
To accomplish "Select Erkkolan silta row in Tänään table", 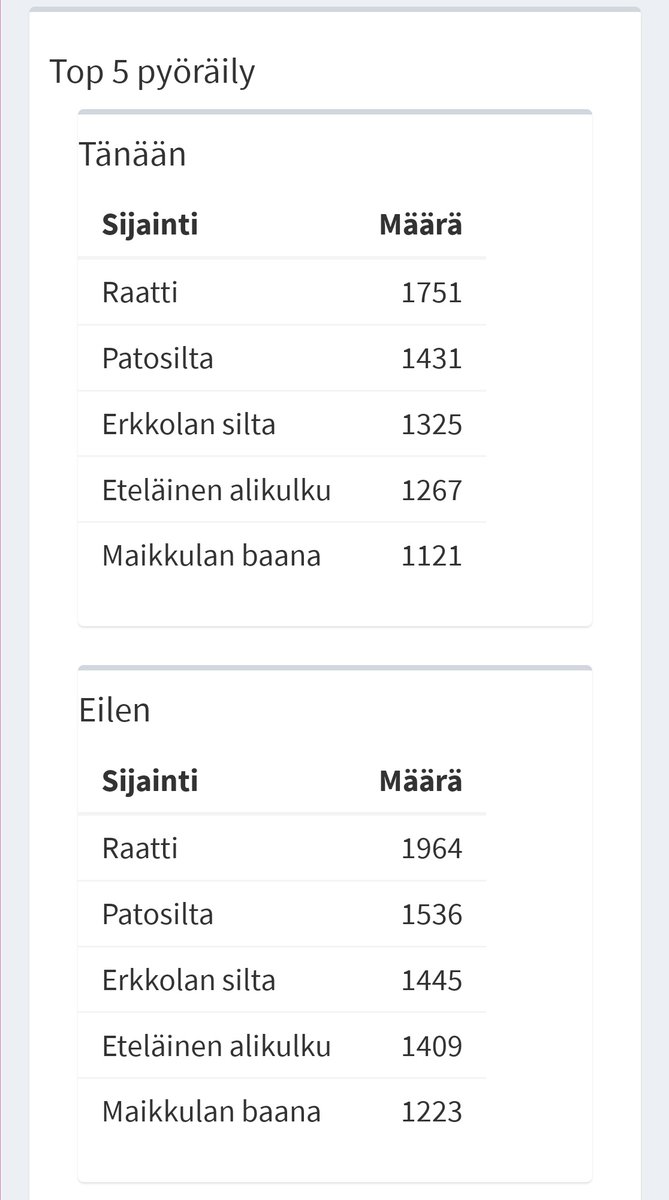I will point(282,424).
